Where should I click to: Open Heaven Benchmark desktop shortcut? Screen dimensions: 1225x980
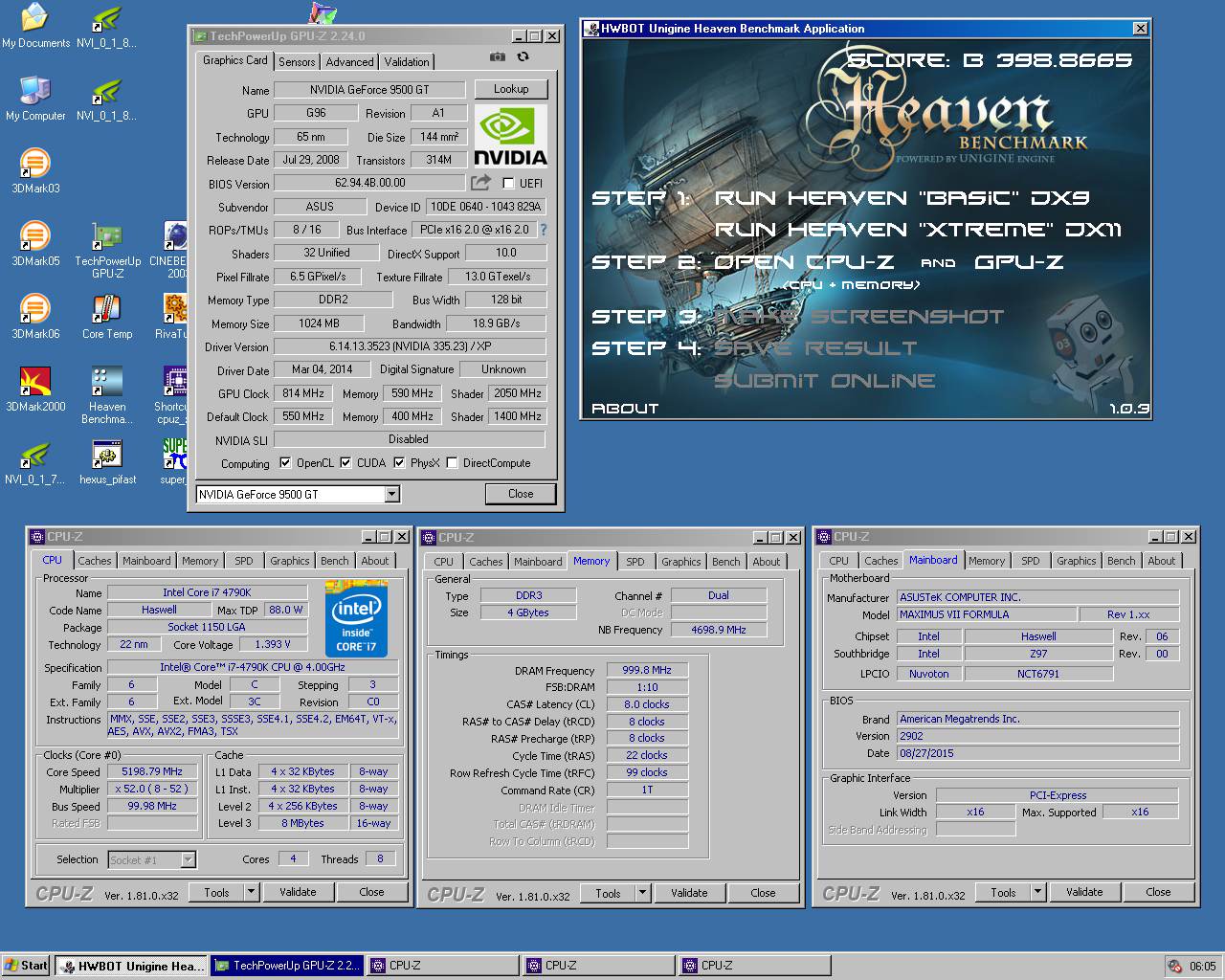pyautogui.click(x=107, y=396)
